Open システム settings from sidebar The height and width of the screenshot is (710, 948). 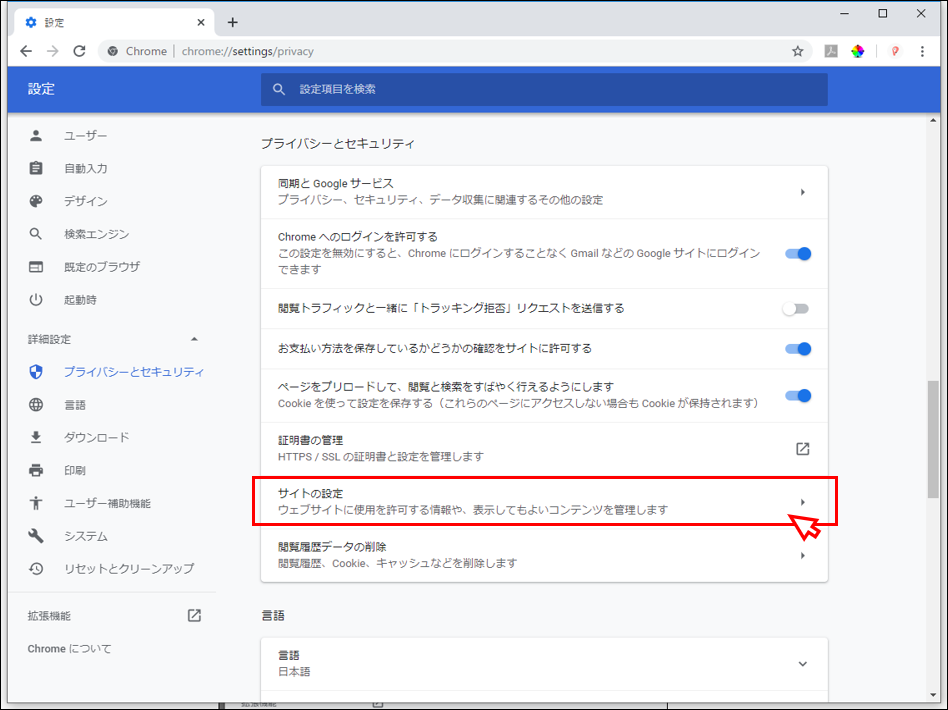(86, 536)
